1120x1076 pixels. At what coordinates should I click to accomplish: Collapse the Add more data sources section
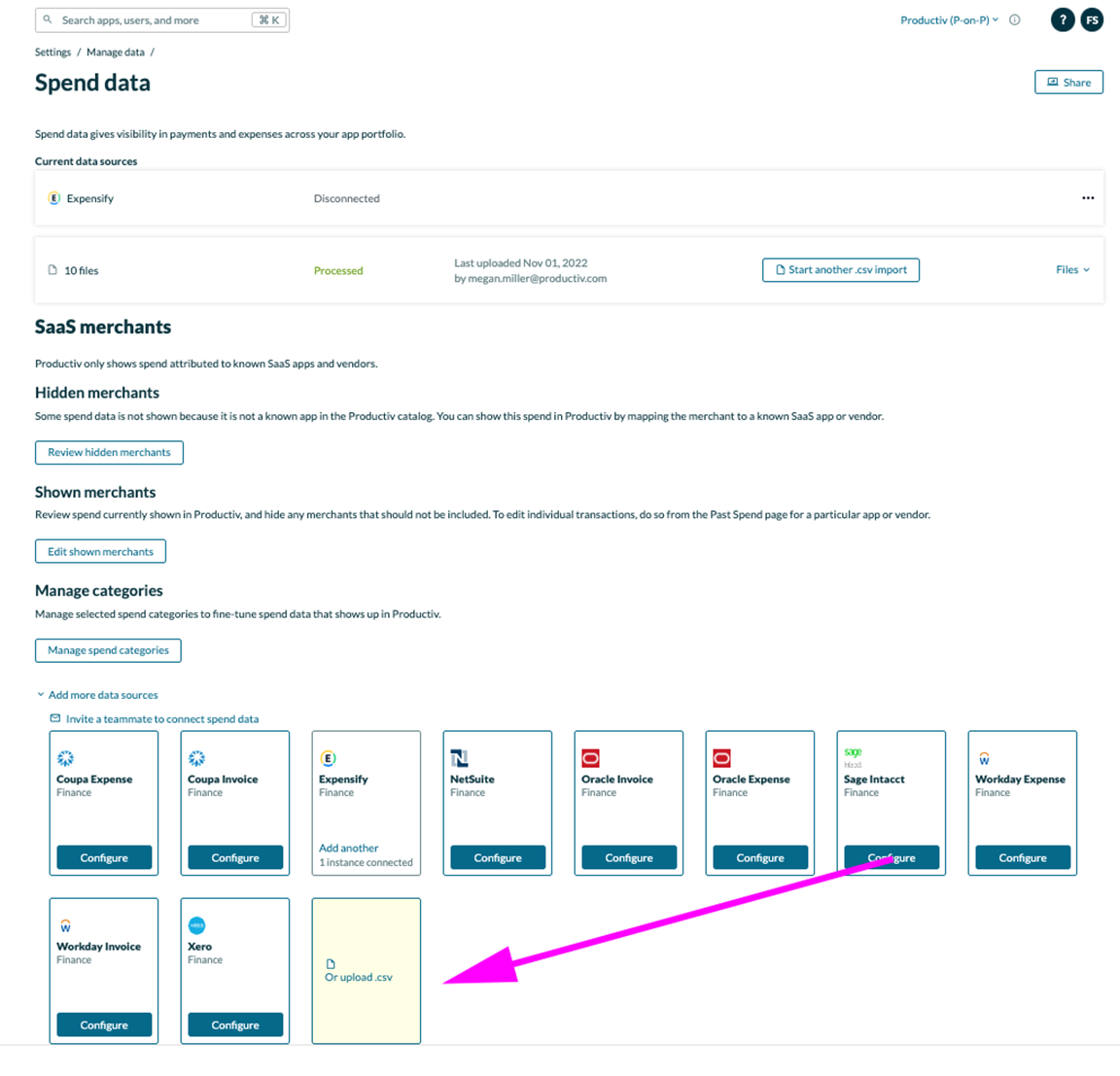pyautogui.click(x=97, y=695)
